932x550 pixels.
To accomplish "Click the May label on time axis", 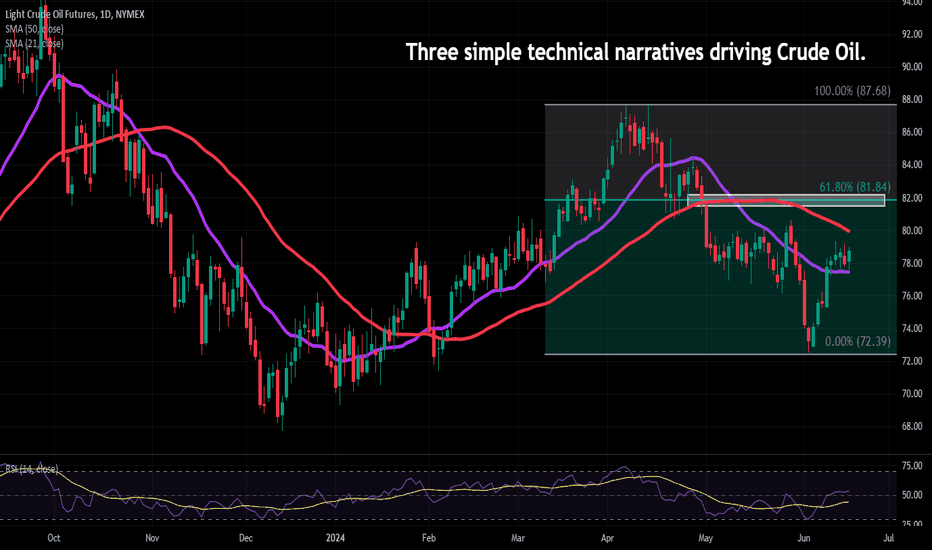I will click(x=706, y=538).
